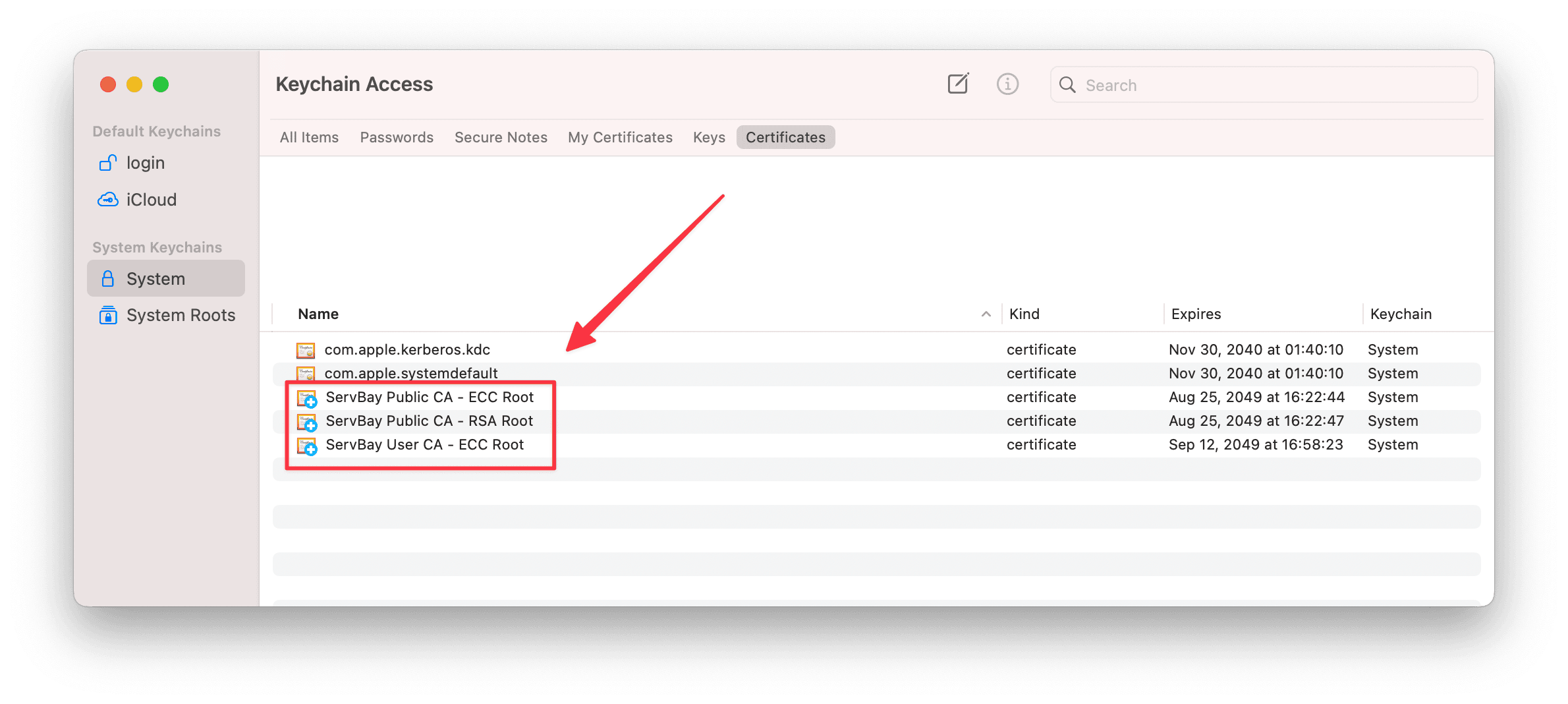
Task: Click the lock icon beside System keychain
Action: 107,278
